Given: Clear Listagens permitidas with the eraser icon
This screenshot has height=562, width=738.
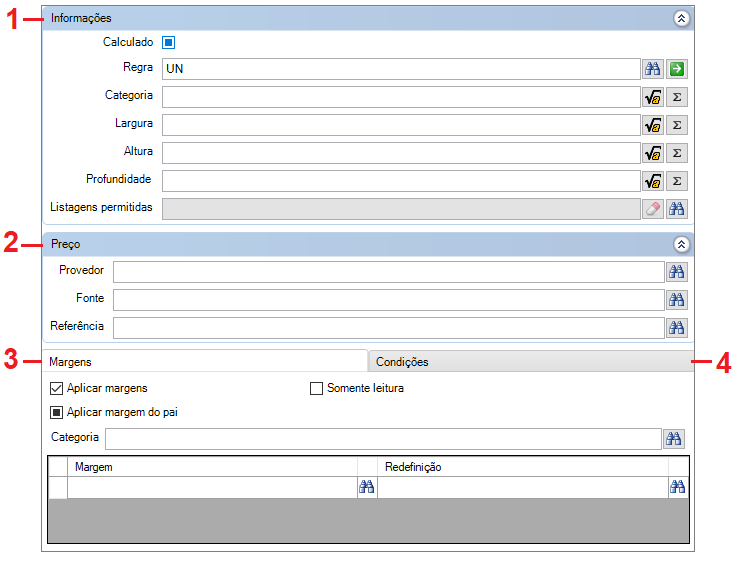Looking at the screenshot, I should [x=652, y=209].
